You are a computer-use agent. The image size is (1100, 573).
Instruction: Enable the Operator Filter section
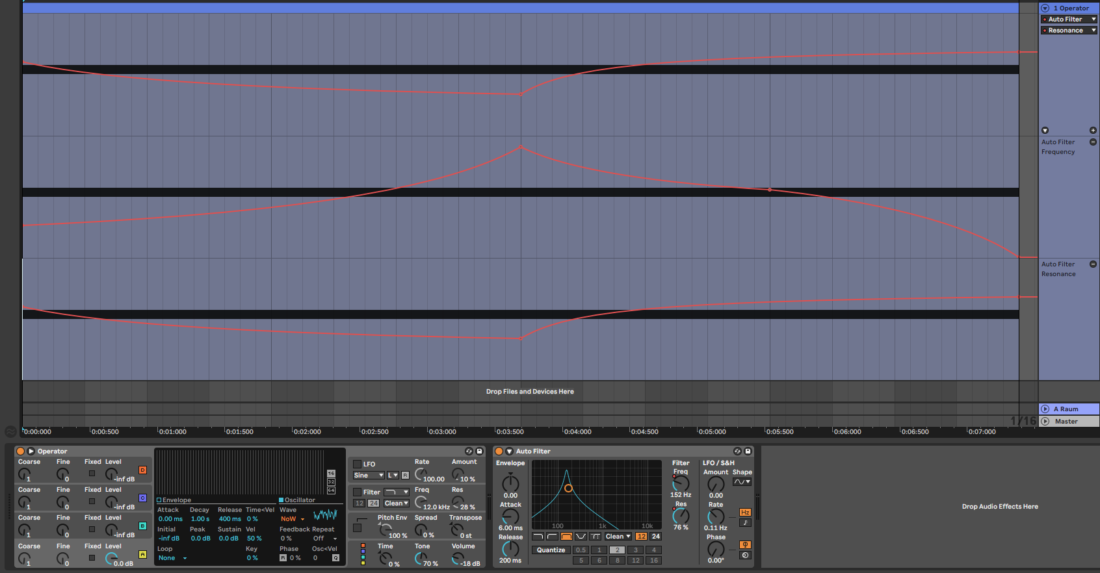pyautogui.click(x=357, y=492)
